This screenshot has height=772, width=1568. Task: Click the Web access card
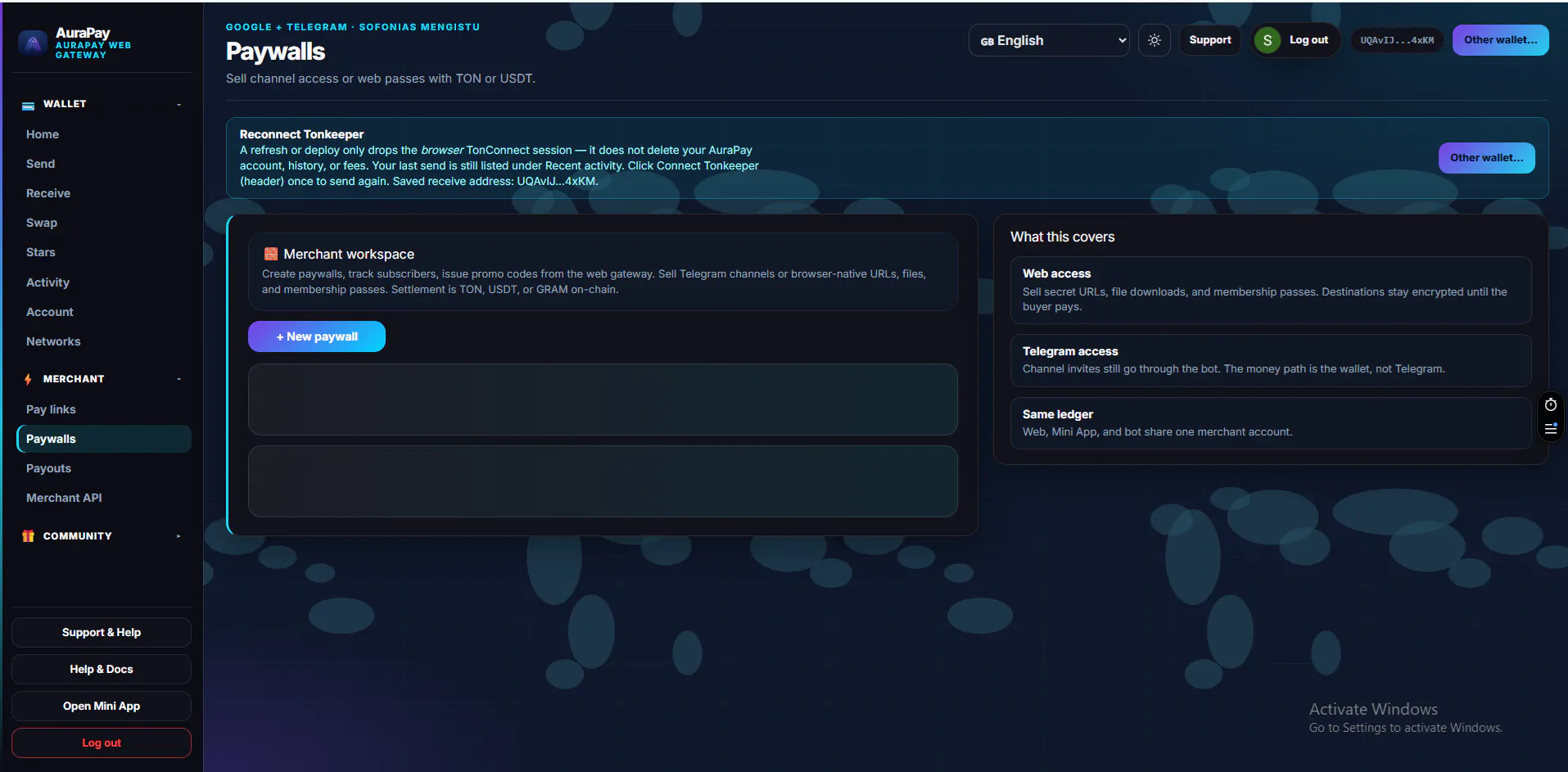[1271, 290]
